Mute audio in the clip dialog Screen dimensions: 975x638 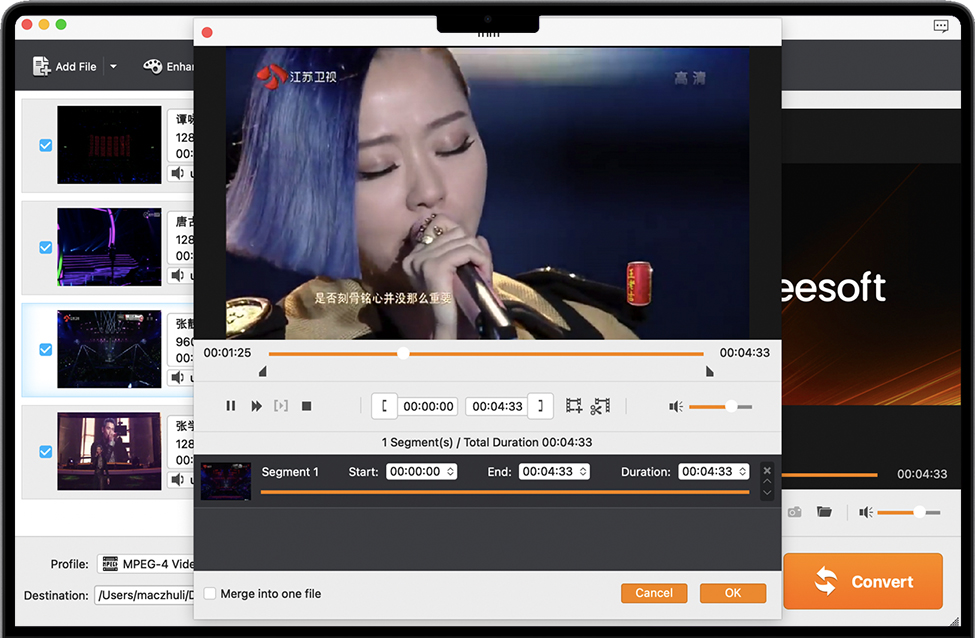click(676, 406)
